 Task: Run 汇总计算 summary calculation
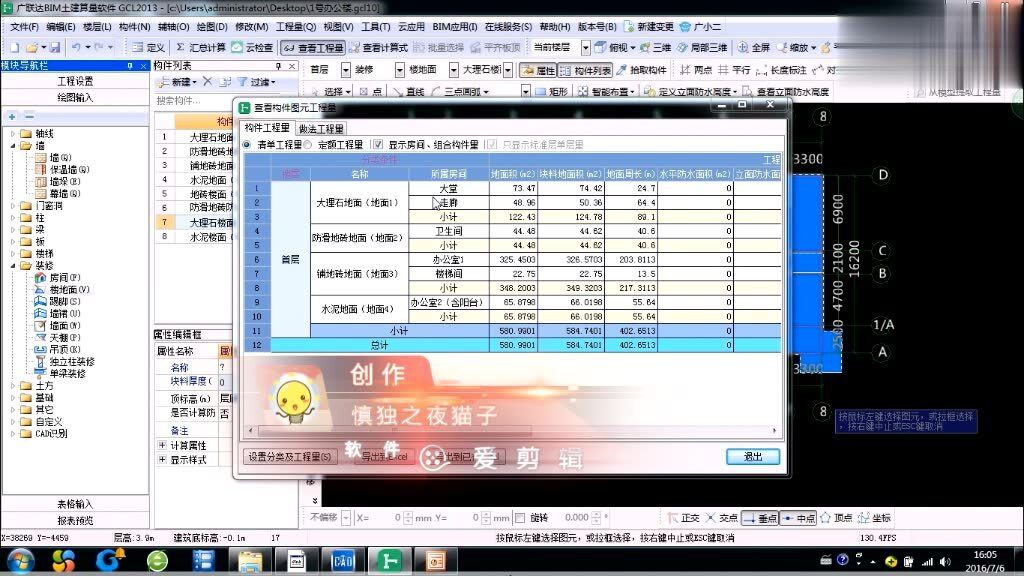[200, 48]
